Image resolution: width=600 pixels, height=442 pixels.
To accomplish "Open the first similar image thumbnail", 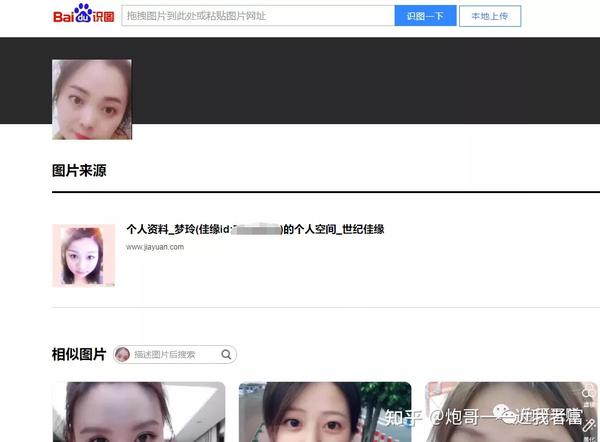I will pos(139,412).
